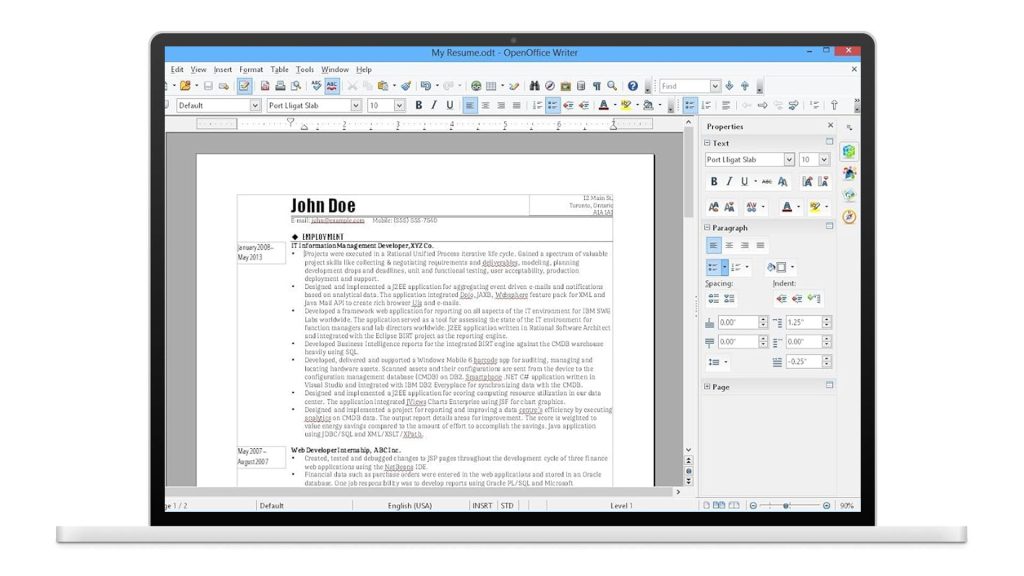Open the Insert Table icon

coord(493,85)
